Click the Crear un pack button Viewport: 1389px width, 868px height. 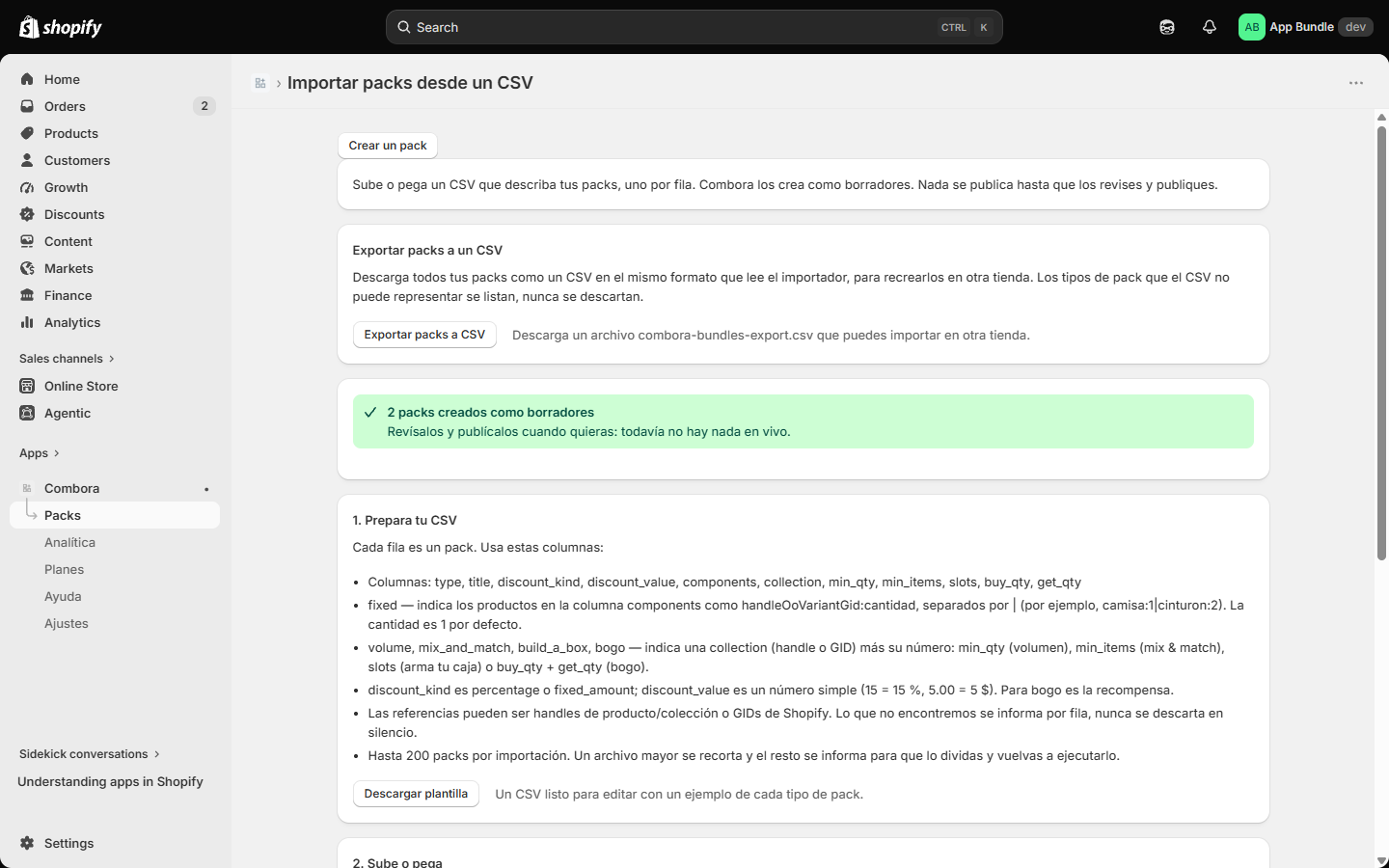point(388,146)
